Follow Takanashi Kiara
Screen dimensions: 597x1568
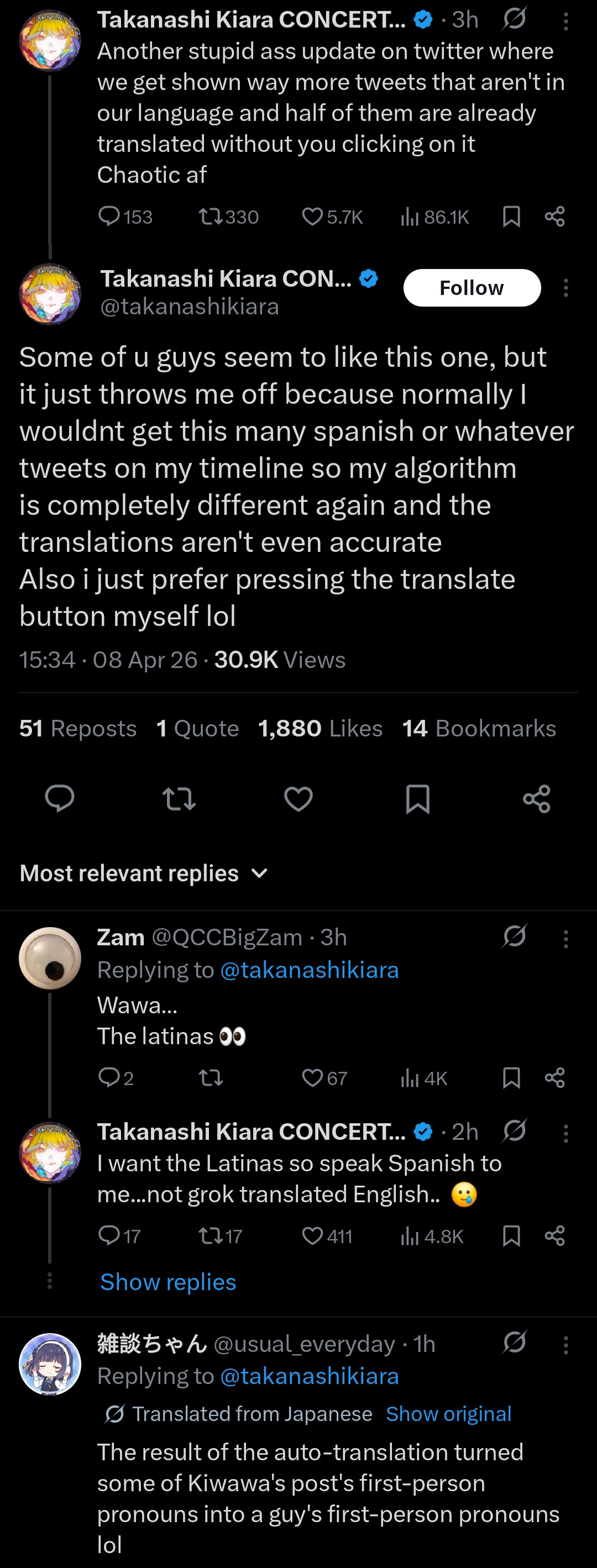[472, 288]
